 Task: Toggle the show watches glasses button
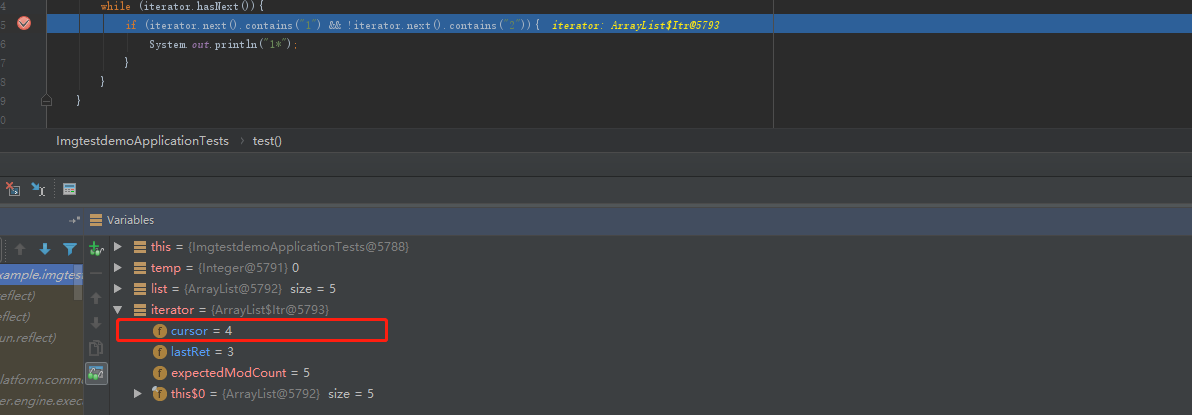click(96, 373)
